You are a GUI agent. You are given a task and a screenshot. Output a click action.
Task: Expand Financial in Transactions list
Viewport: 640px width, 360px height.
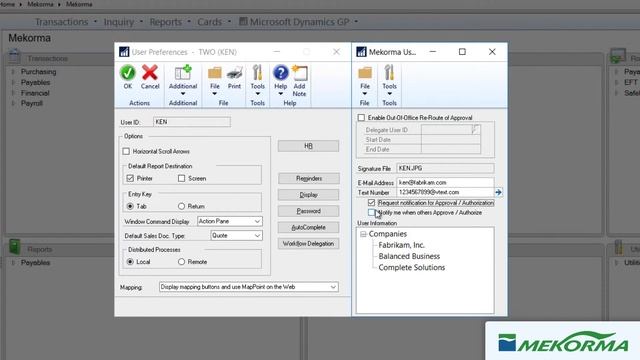coord(13,93)
